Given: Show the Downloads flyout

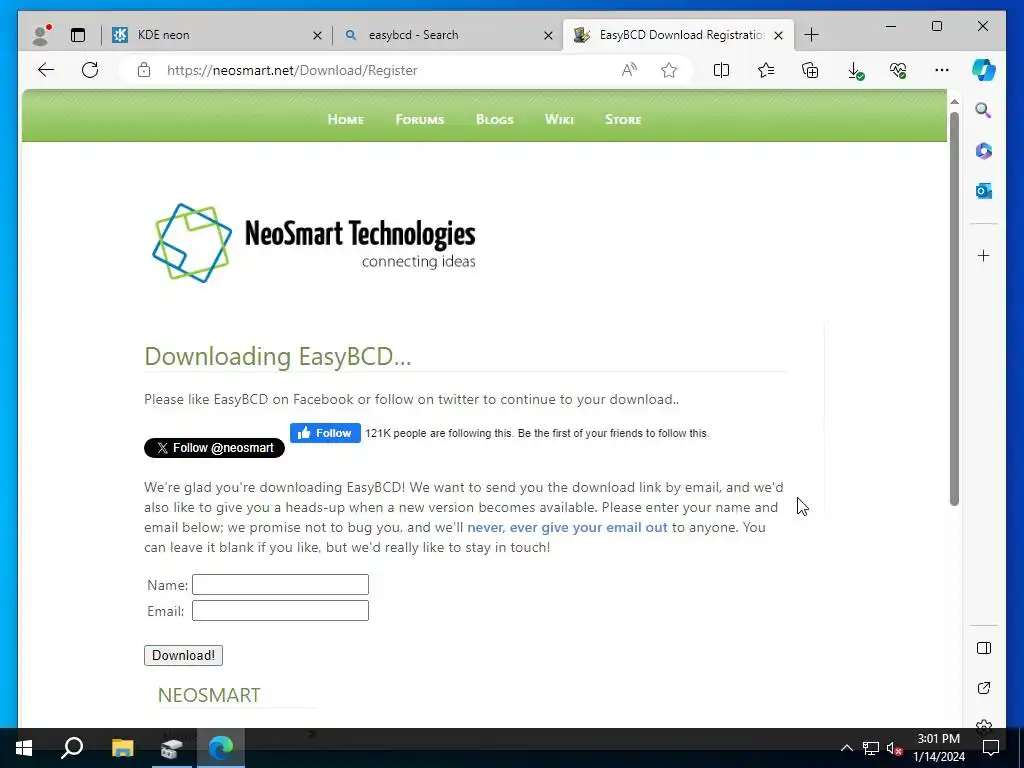Looking at the screenshot, I should 855,71.
